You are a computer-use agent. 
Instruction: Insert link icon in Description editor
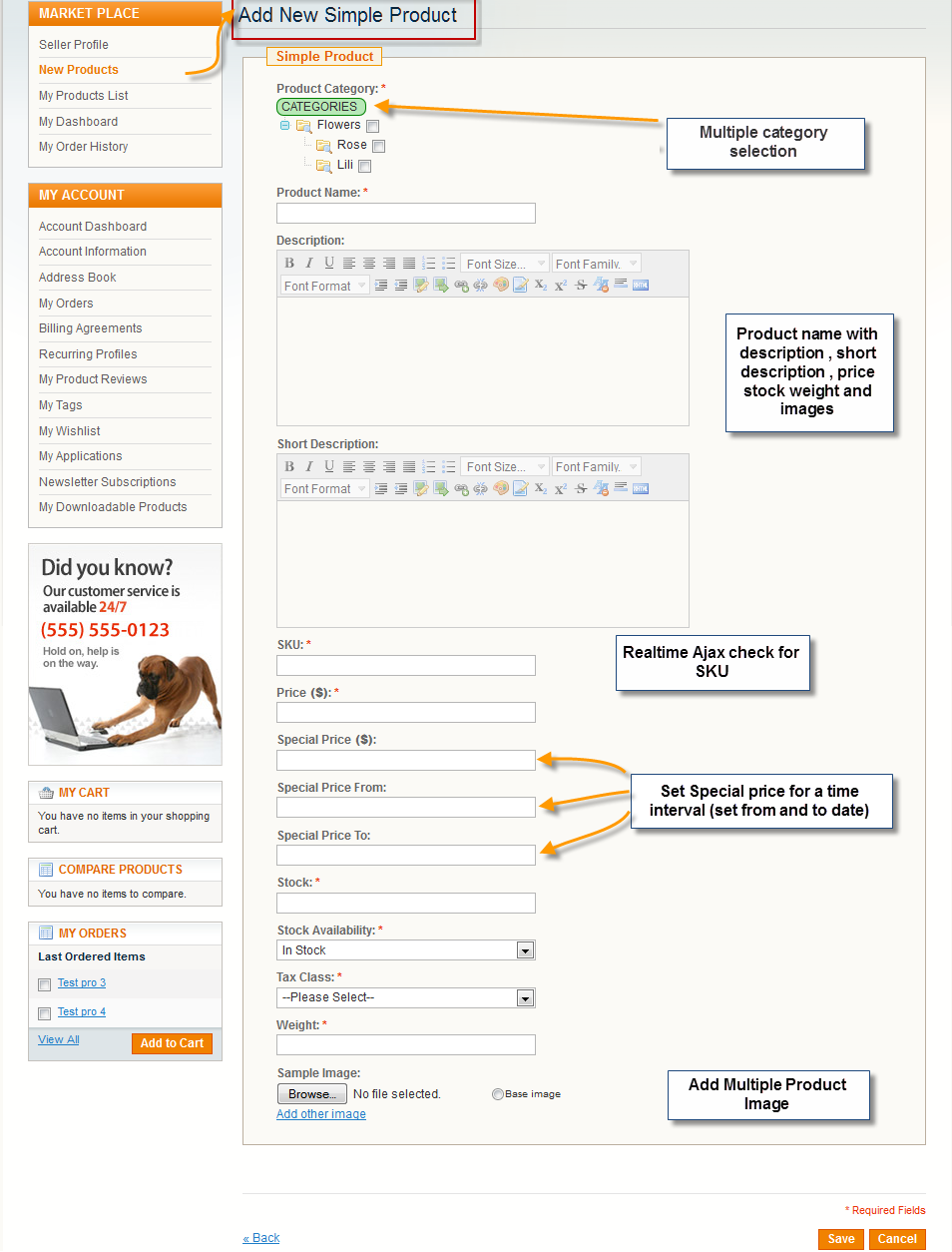[x=461, y=286]
